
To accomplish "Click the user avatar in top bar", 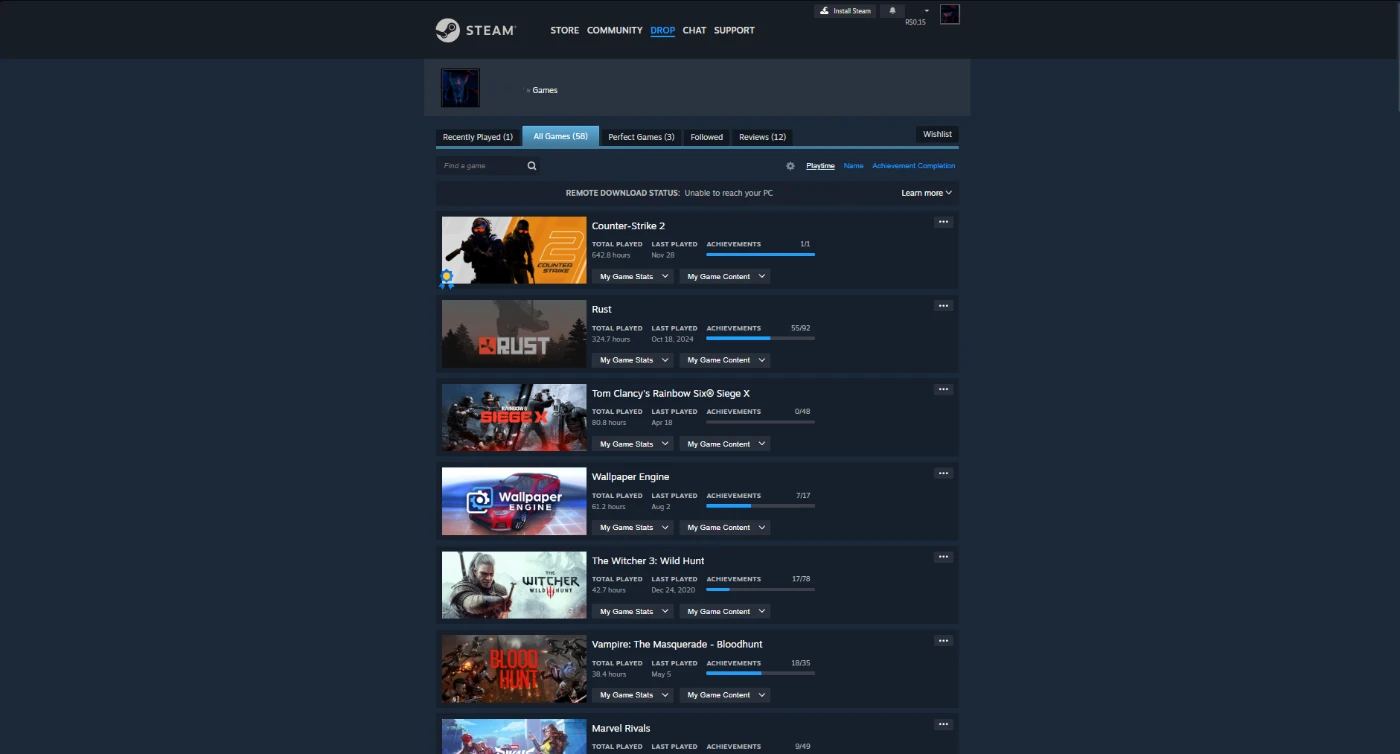I will [x=949, y=14].
